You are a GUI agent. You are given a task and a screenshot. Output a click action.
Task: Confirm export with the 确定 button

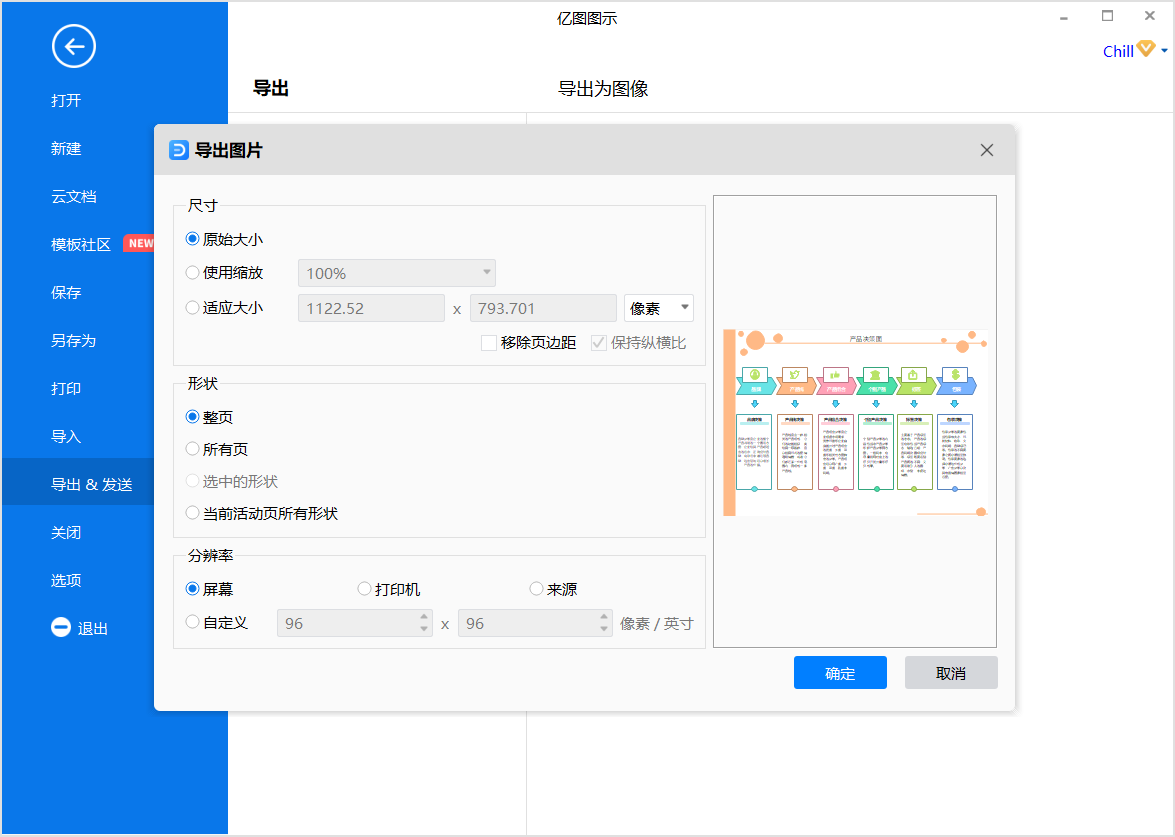tap(840, 673)
